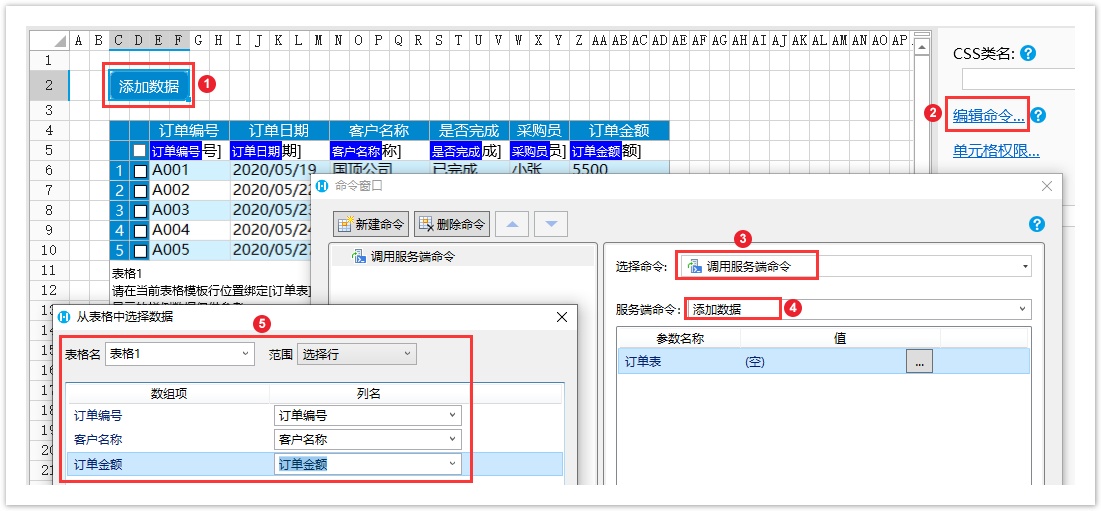Move command up with the up arrow button
This screenshot has width=1101, height=511.
(x=513, y=224)
